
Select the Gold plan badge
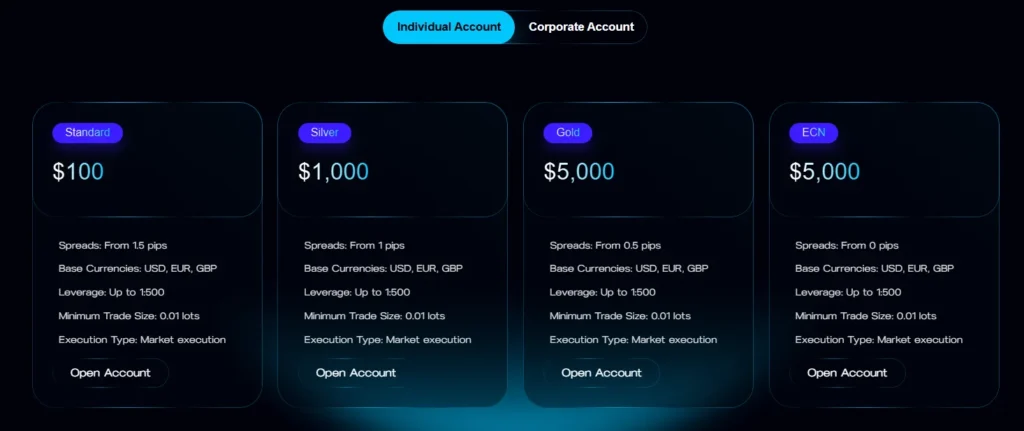tap(568, 132)
